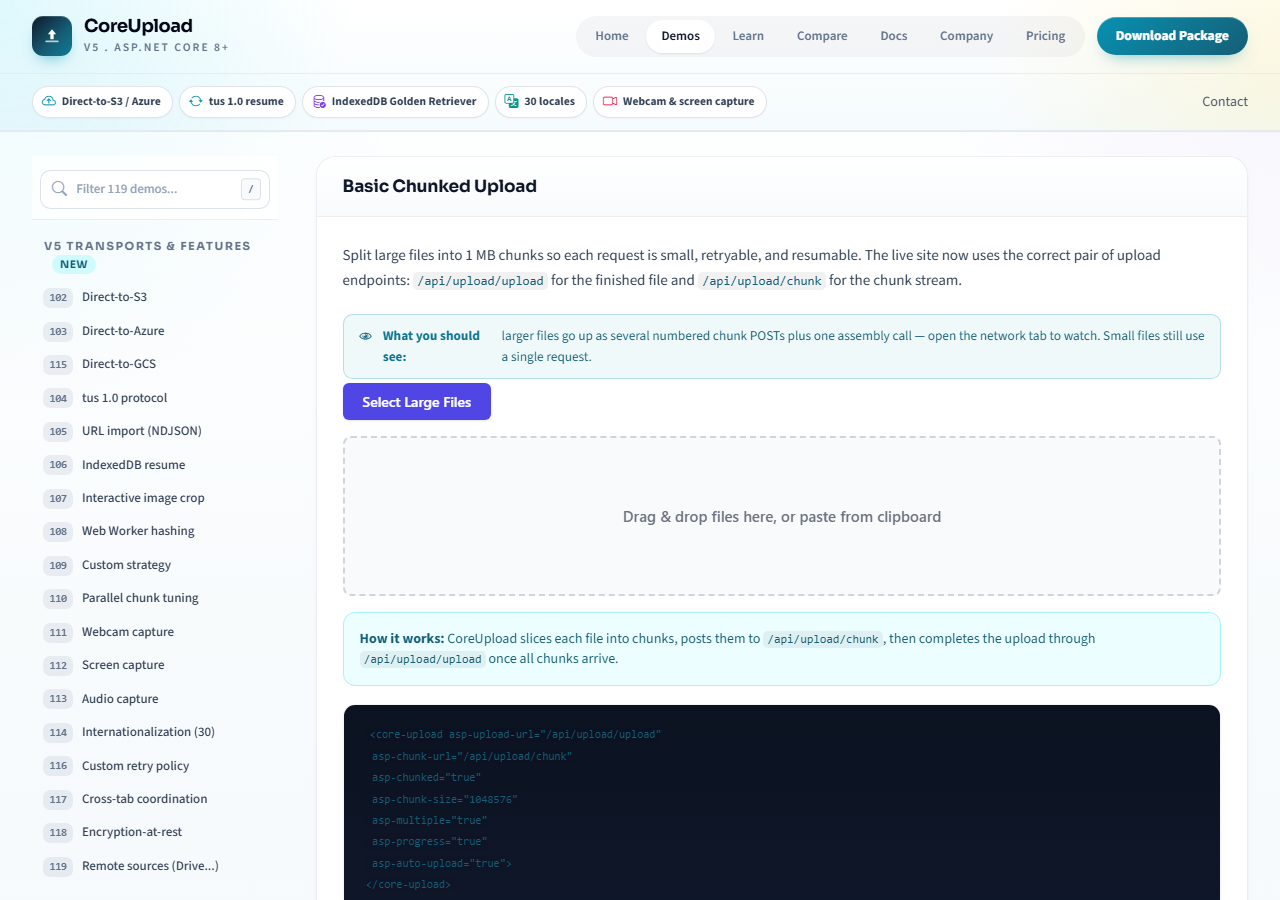Open the Screen capture demo in the sidebar
Viewport: 1280px width, 900px height.
[155, 665]
